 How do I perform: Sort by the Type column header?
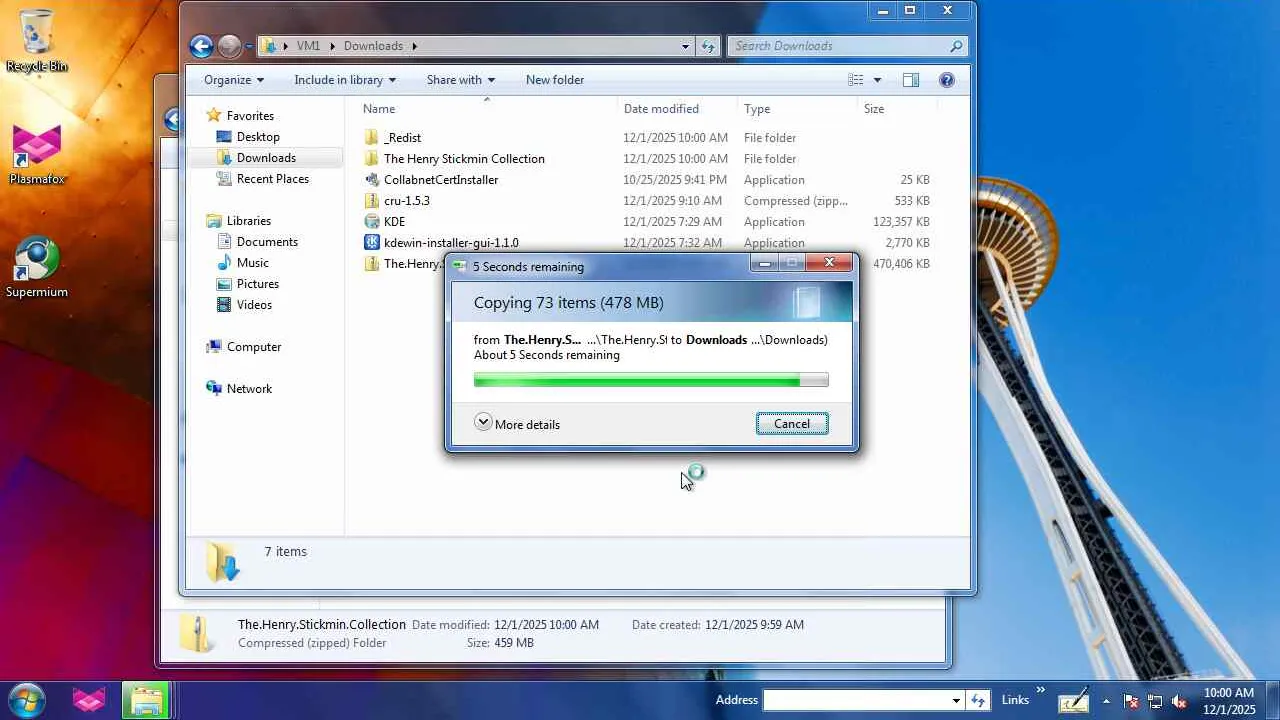(x=757, y=109)
